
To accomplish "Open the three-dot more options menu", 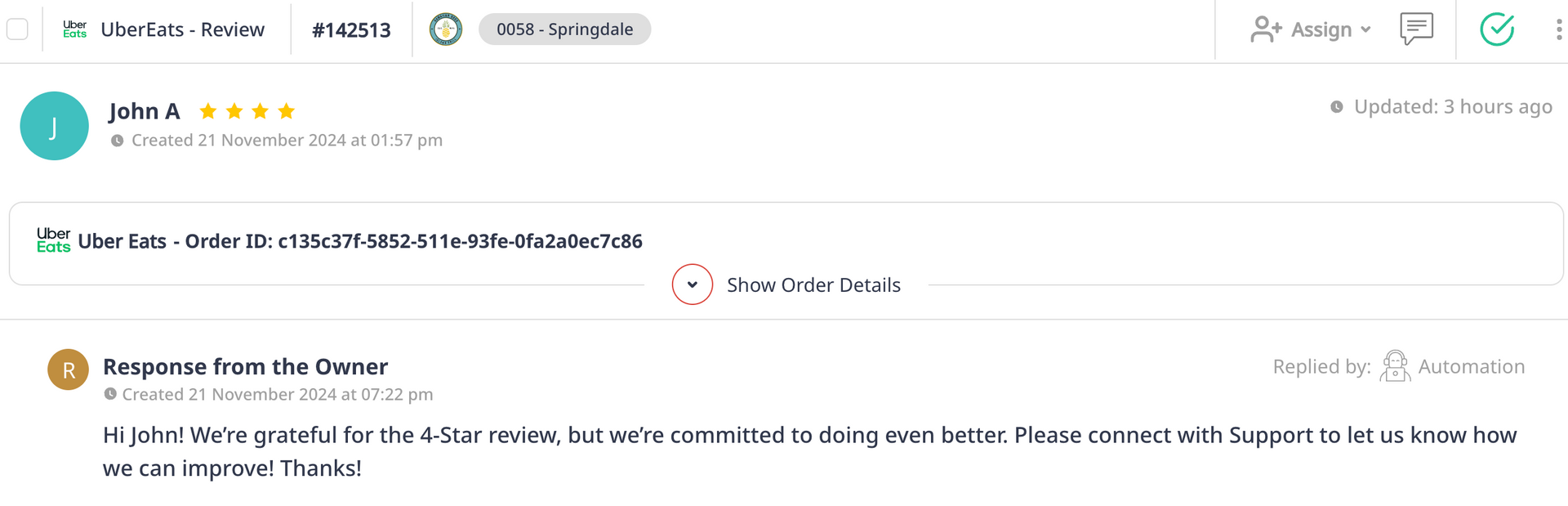I will [1558, 29].
